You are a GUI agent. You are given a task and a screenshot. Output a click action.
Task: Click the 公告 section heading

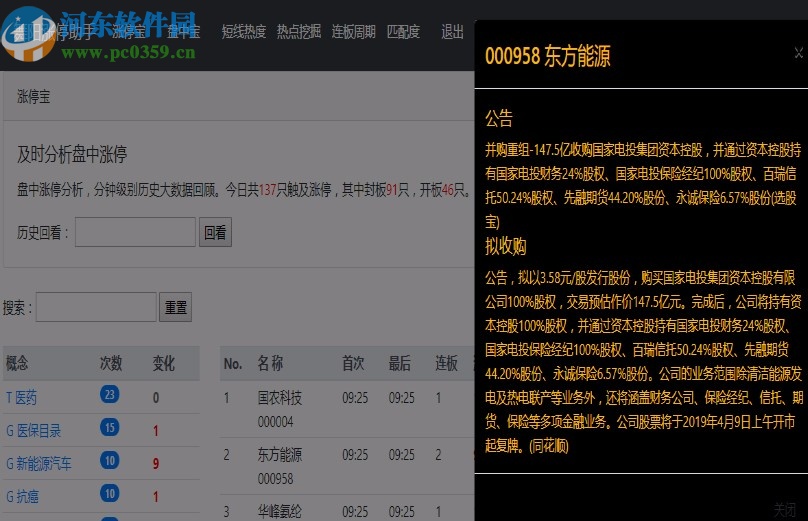(x=499, y=119)
